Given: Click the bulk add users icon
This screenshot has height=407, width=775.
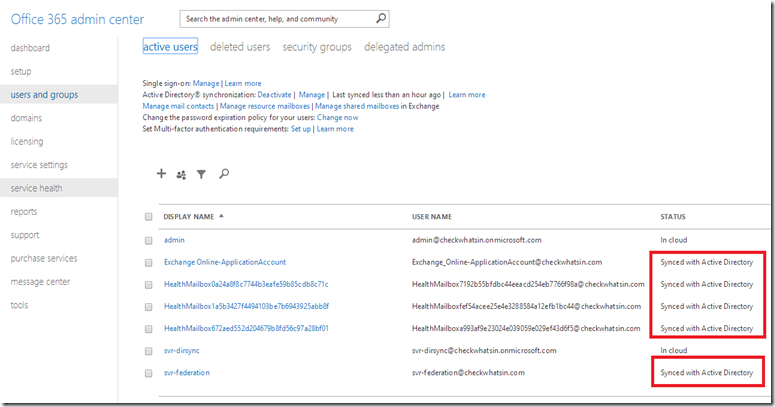Looking at the screenshot, I should [x=181, y=175].
